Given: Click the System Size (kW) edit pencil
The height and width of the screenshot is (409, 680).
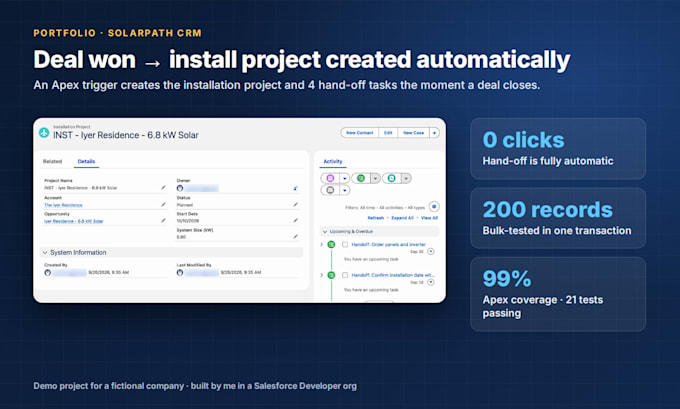Looking at the screenshot, I should 295,236.
